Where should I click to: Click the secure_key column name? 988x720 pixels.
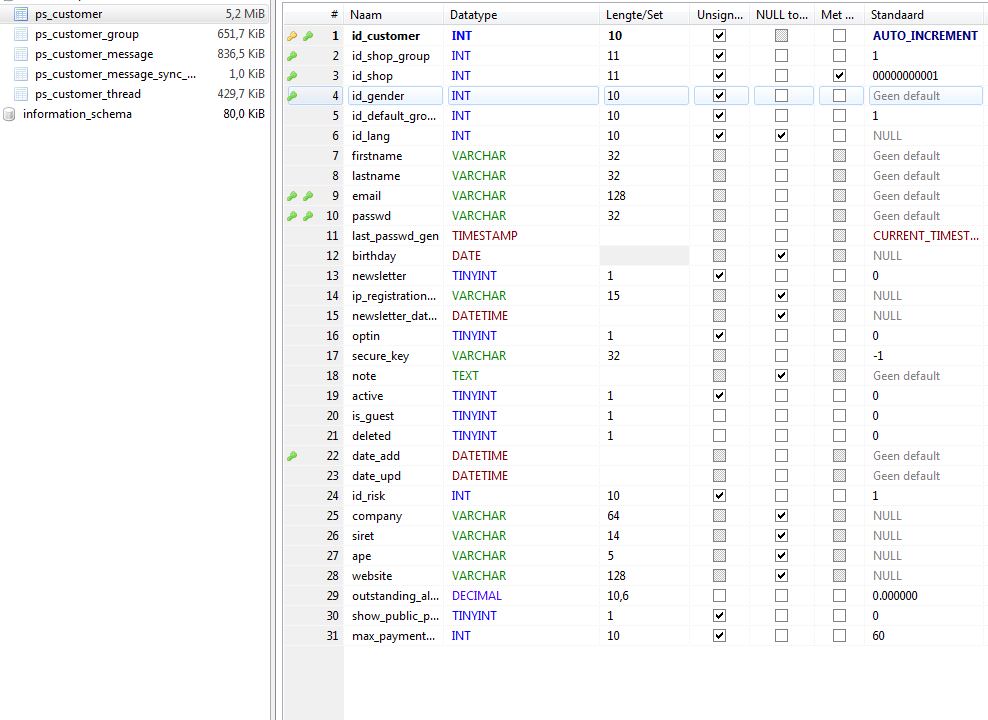(x=381, y=356)
